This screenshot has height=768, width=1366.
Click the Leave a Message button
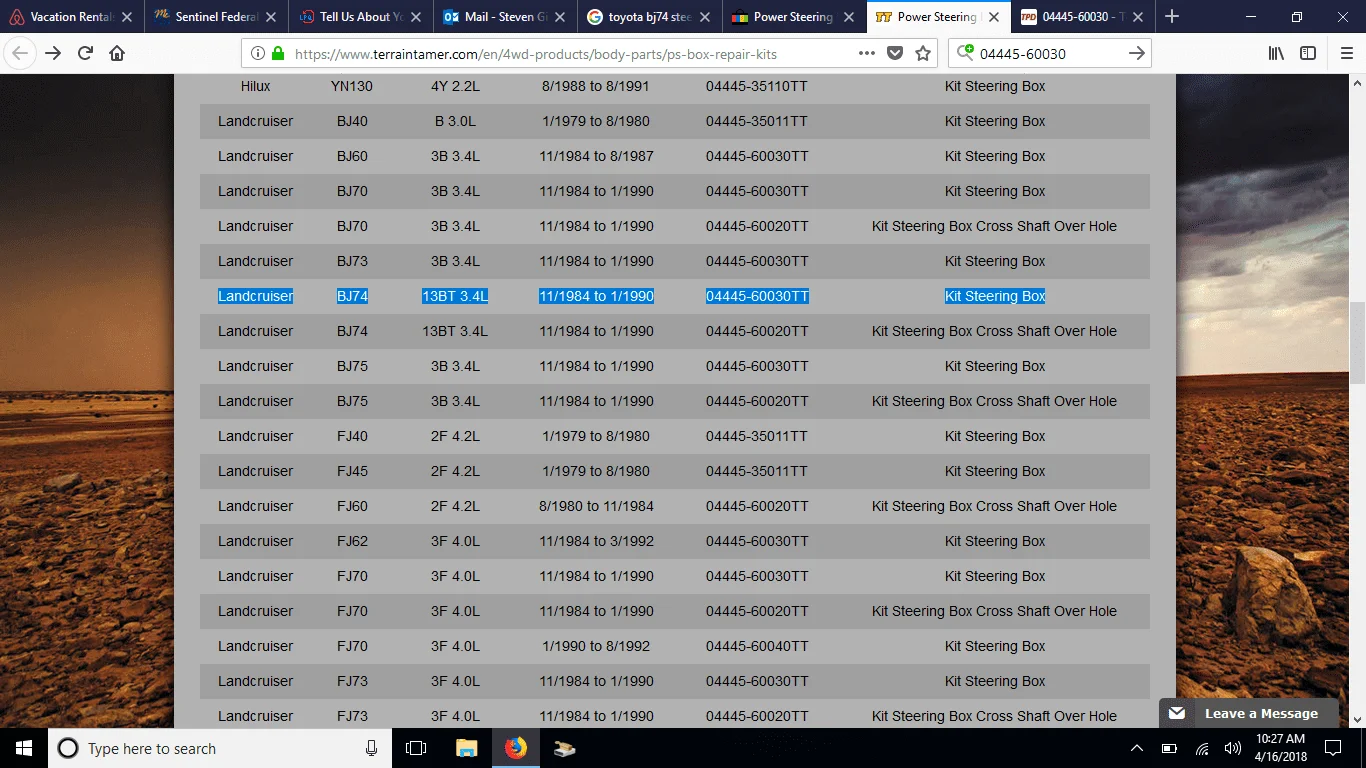(x=1248, y=713)
